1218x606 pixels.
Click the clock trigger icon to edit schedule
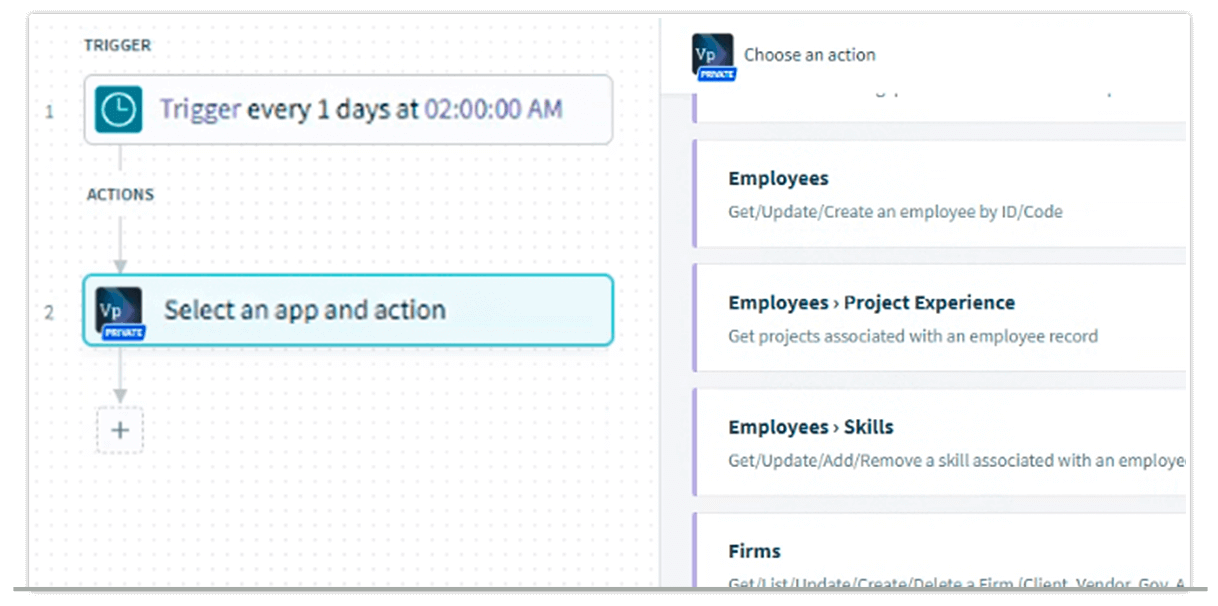pos(118,111)
